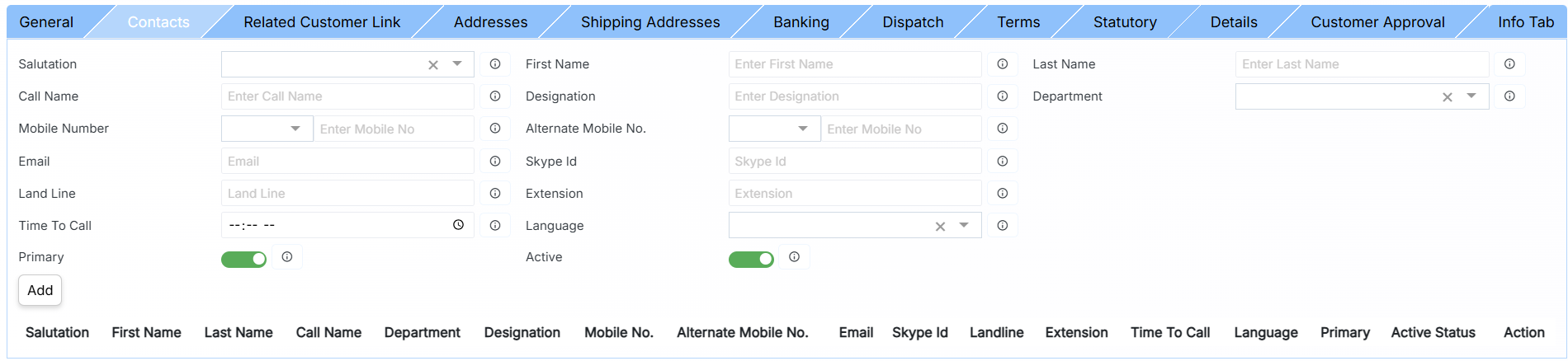Open the Shipping Addresses tab

(x=649, y=22)
